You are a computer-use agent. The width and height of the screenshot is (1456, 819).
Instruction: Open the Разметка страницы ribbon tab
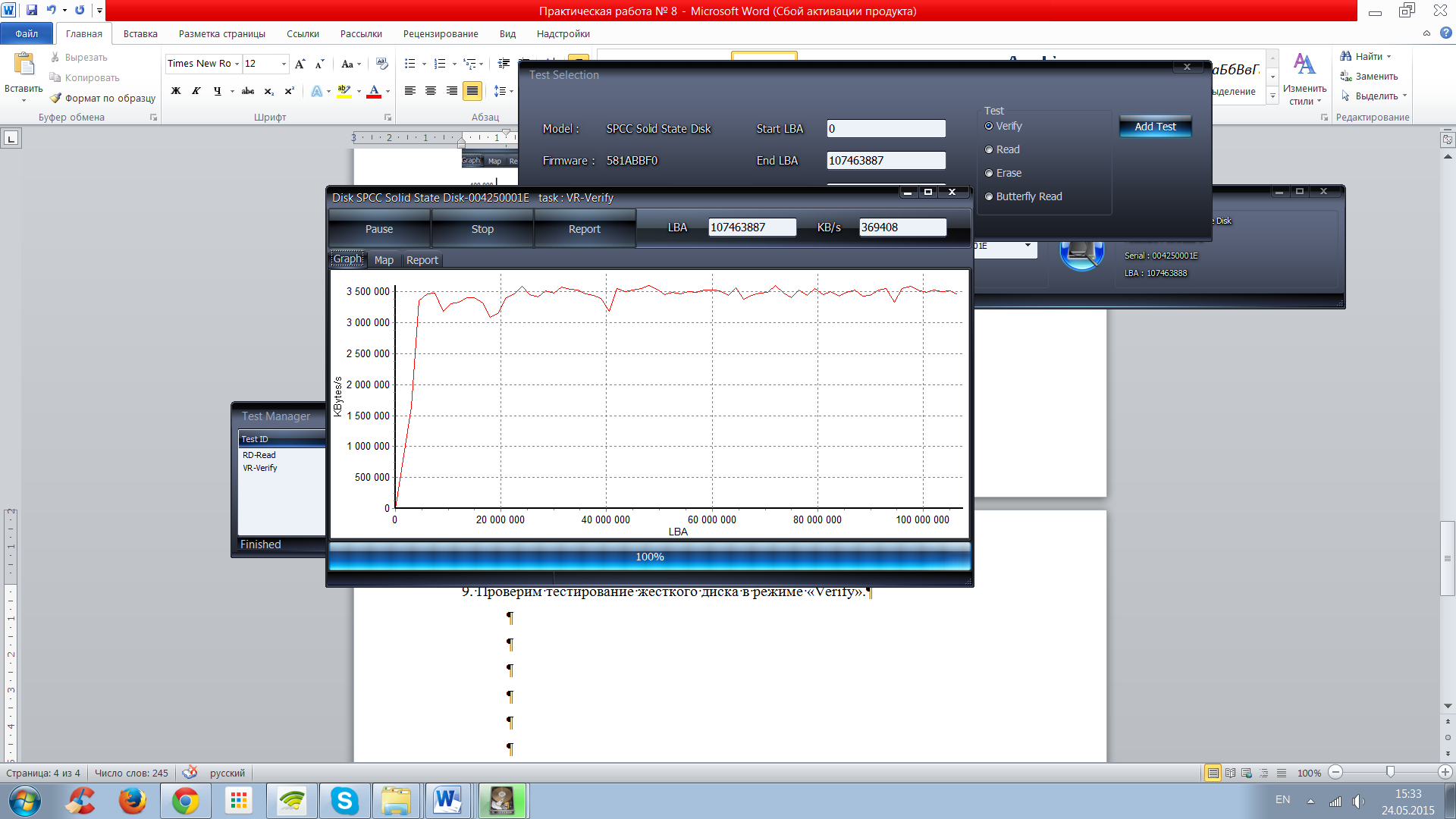coord(222,33)
